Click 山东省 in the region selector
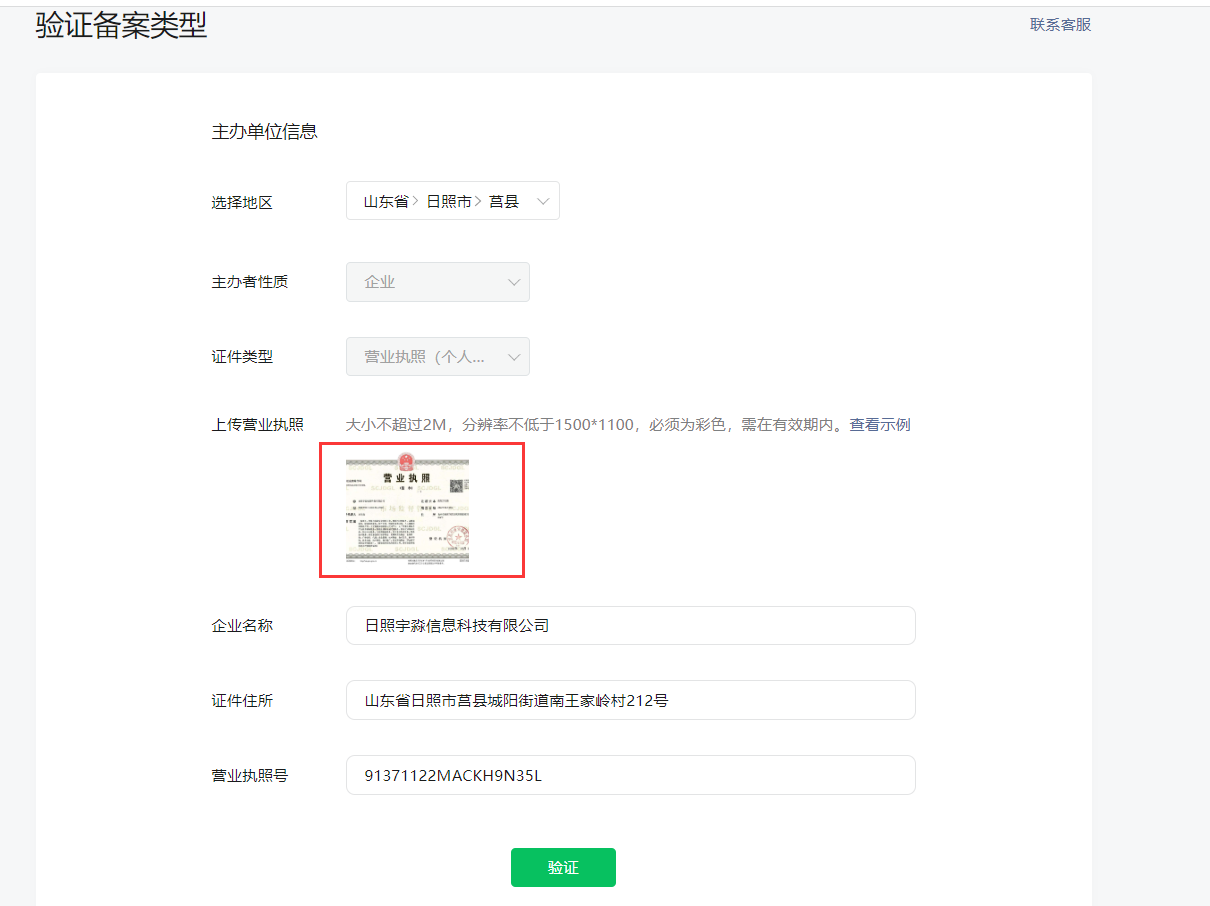 tap(386, 201)
